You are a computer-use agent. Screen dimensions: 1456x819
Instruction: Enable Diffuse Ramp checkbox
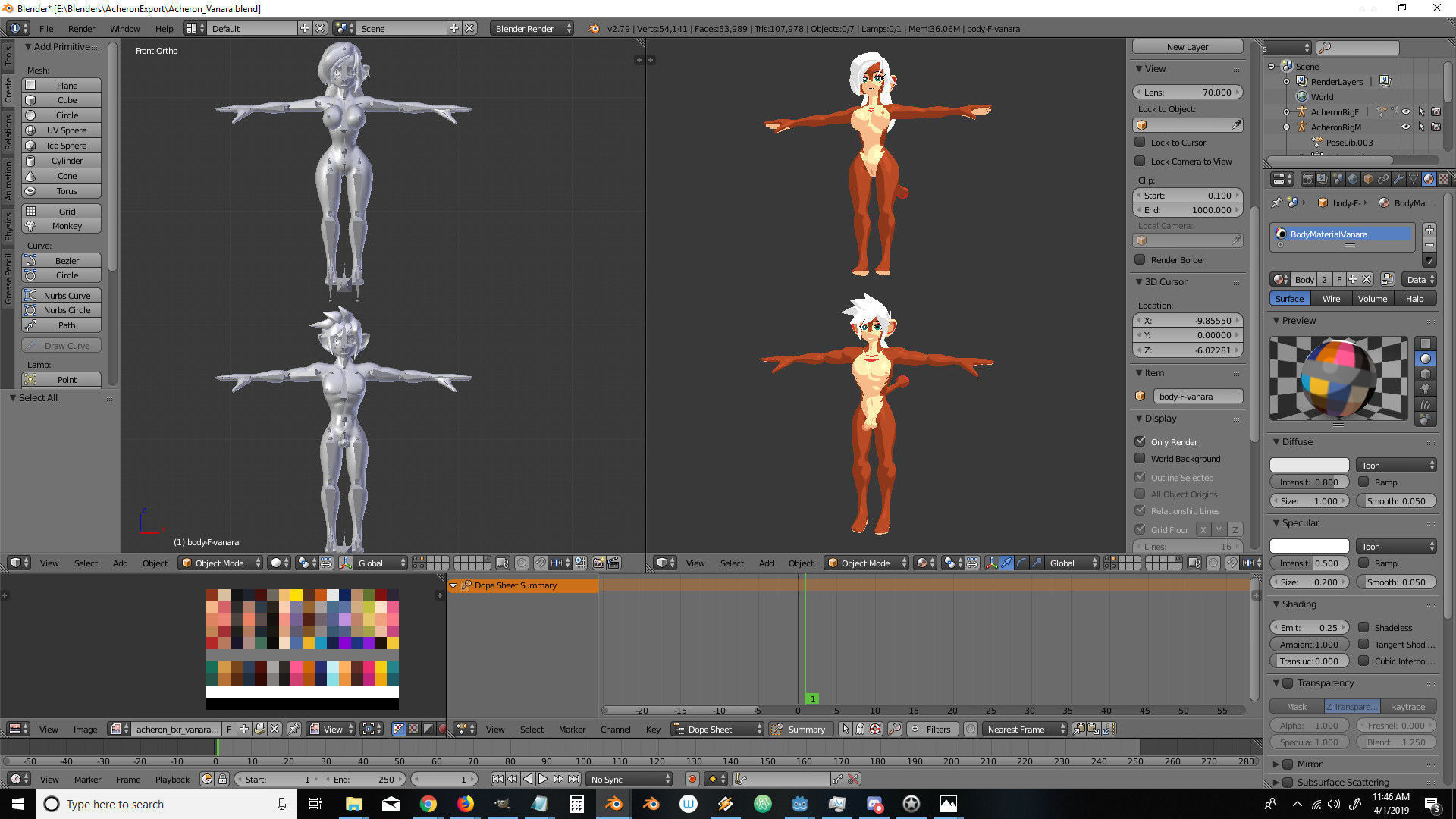[1363, 482]
